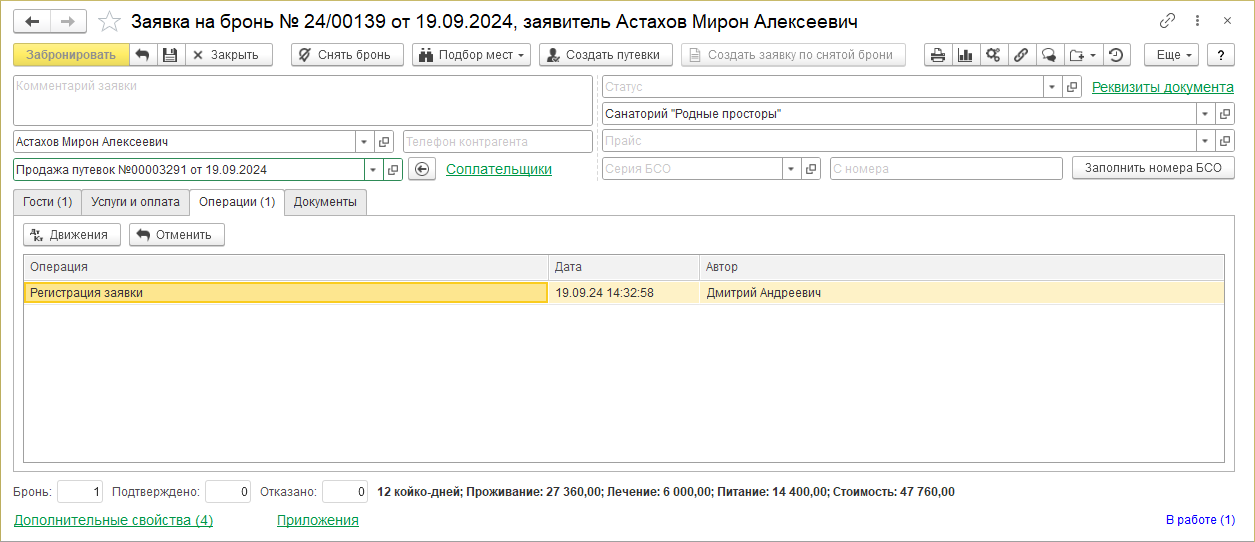Image resolution: width=1255 pixels, height=542 pixels.
Task: Click the undo arrow icon next to Забронировать
Action: click(143, 55)
